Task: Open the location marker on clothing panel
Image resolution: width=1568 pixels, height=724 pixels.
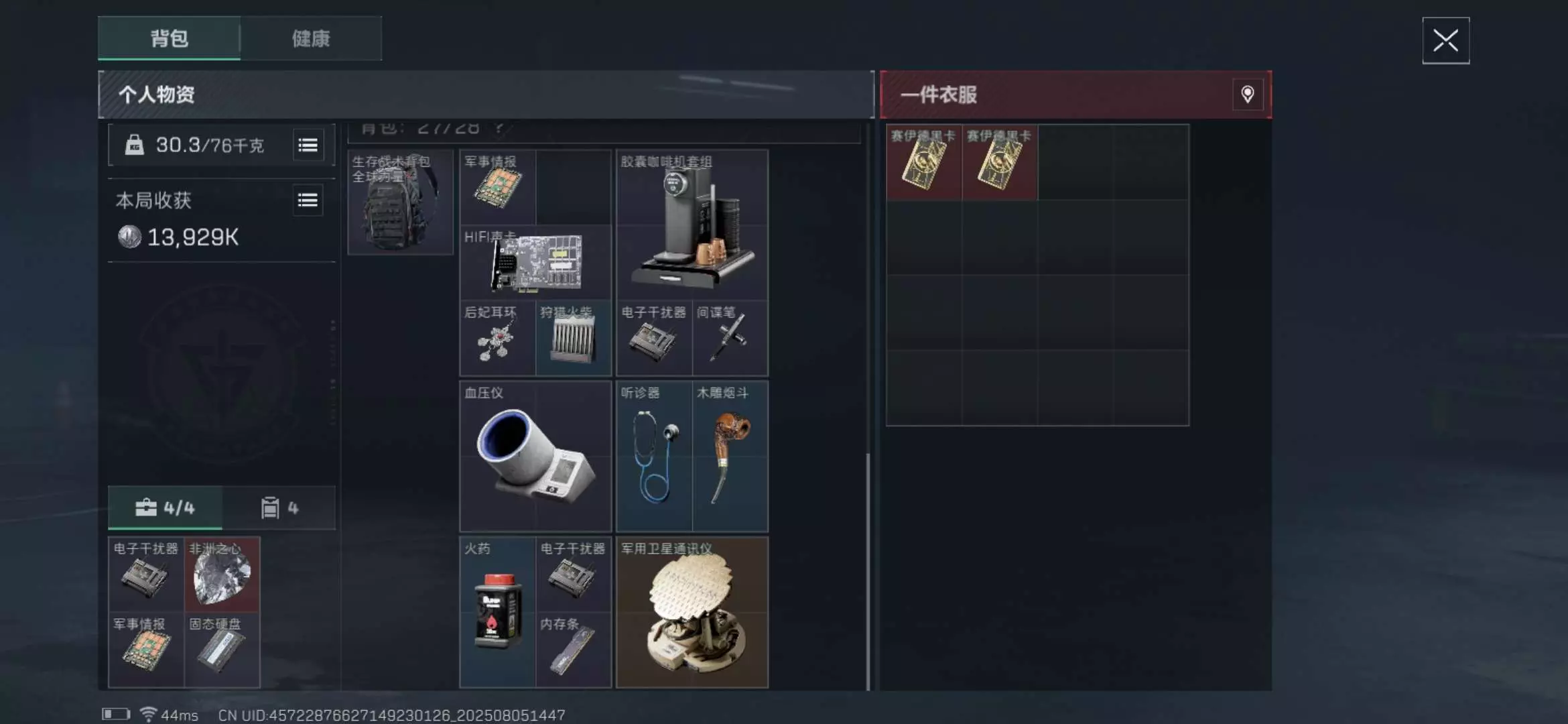Action: (x=1247, y=95)
